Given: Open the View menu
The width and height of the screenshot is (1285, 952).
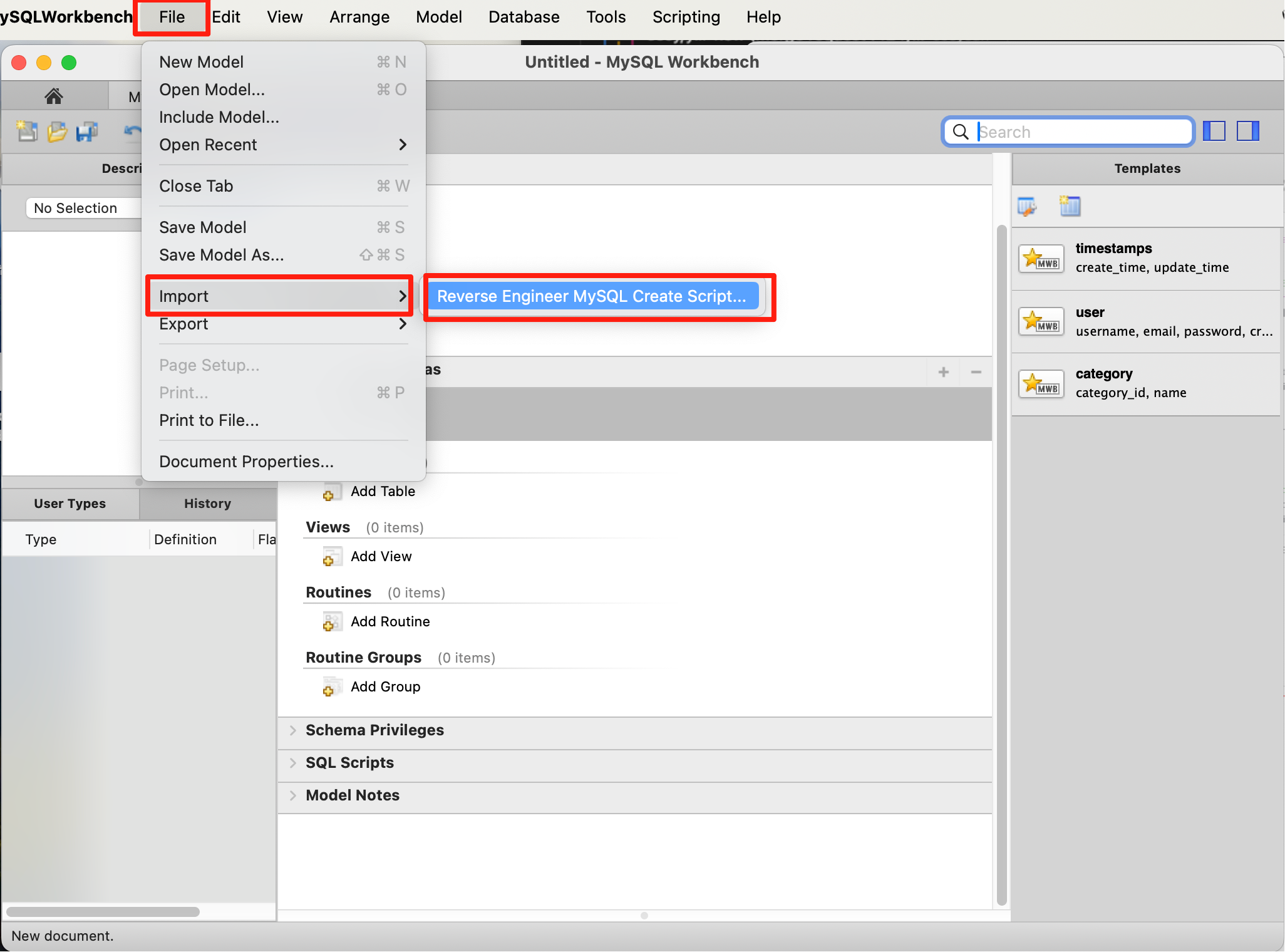Looking at the screenshot, I should [285, 17].
